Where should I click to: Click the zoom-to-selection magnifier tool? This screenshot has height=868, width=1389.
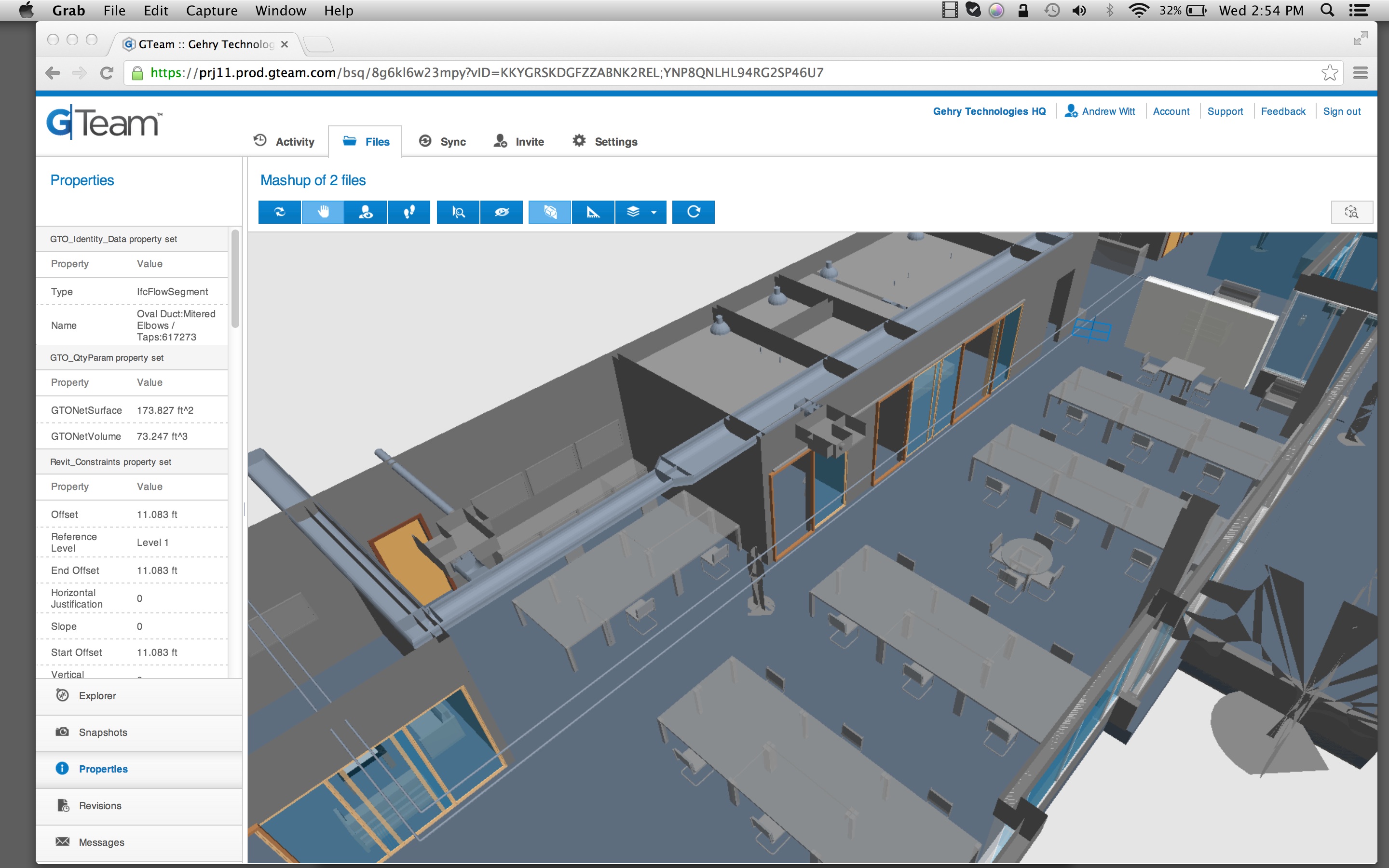(458, 212)
